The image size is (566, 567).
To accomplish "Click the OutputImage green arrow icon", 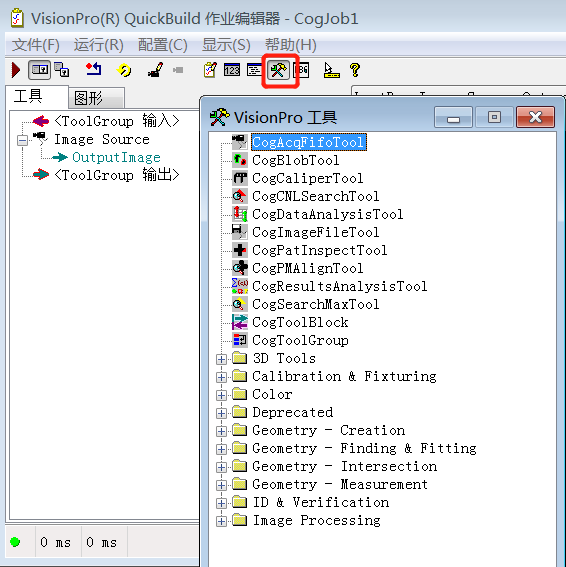I will tap(60, 157).
